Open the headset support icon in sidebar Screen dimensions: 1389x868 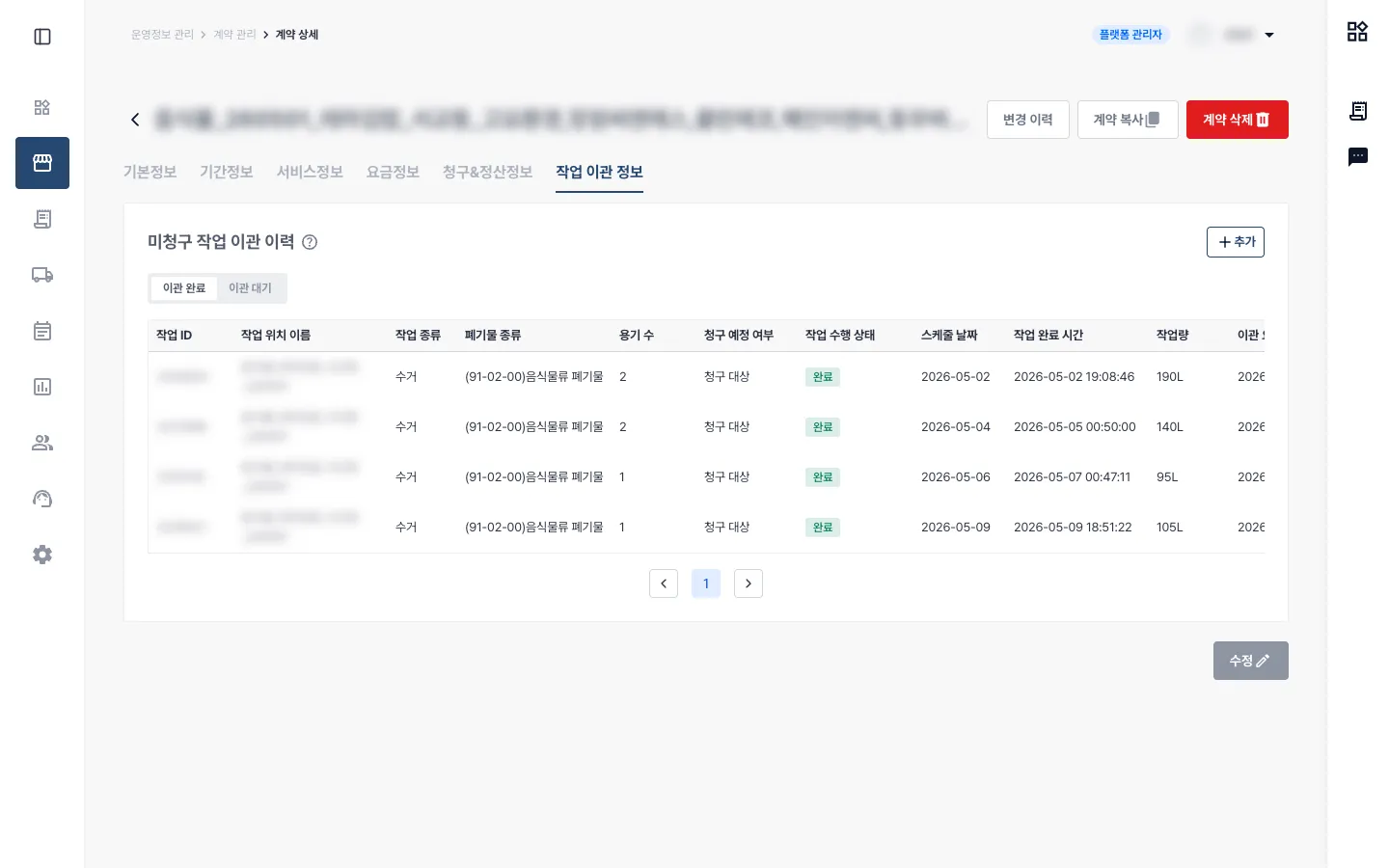42,499
